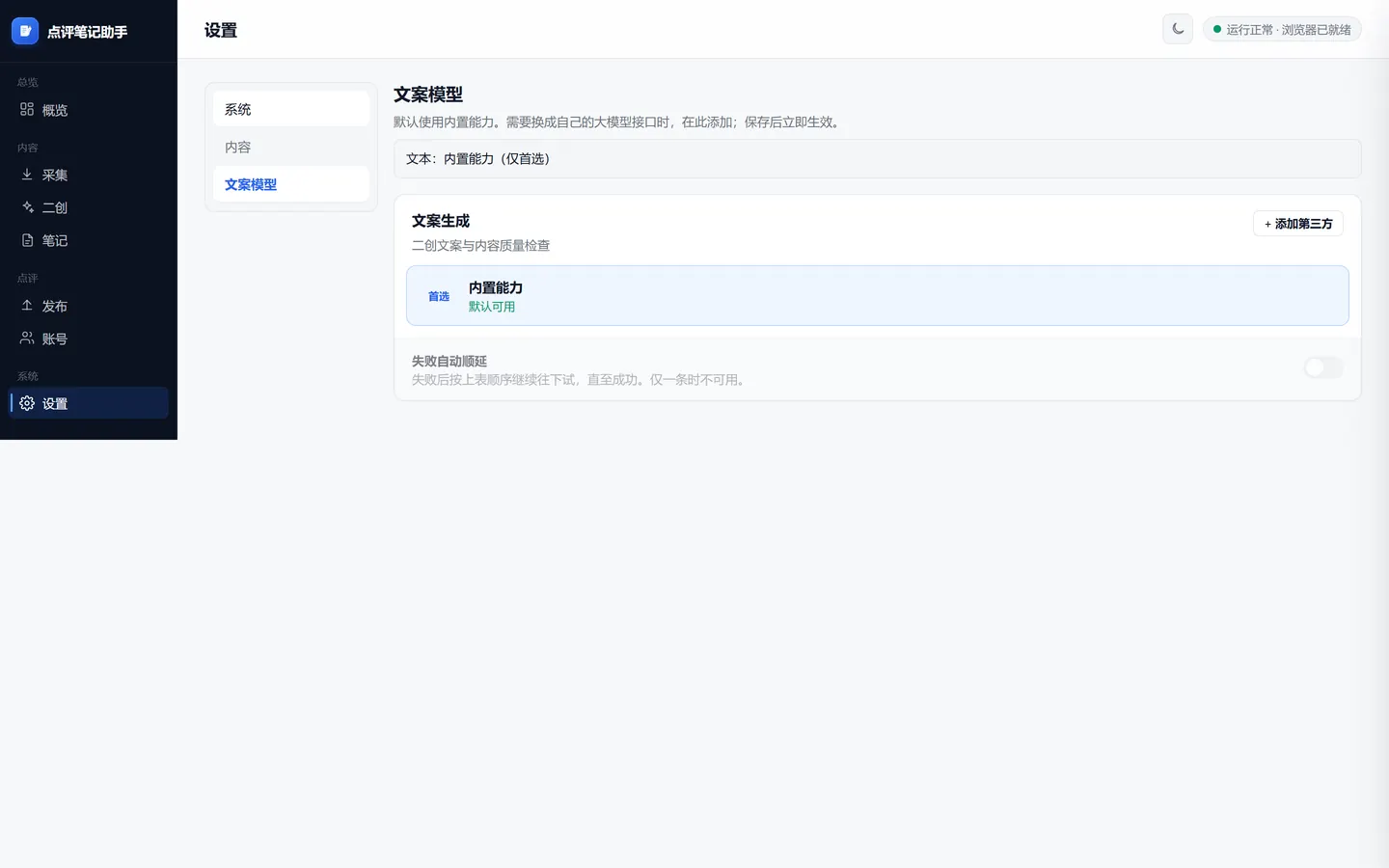Go to the 采集 page
The height and width of the screenshot is (868, 1389).
point(89,175)
